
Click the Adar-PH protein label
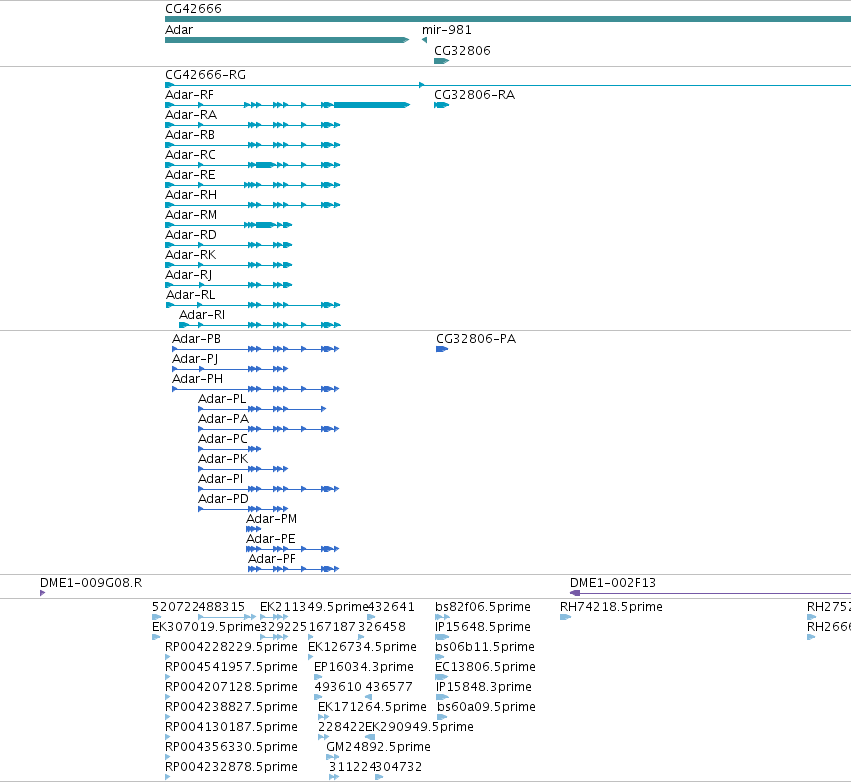(x=198, y=379)
